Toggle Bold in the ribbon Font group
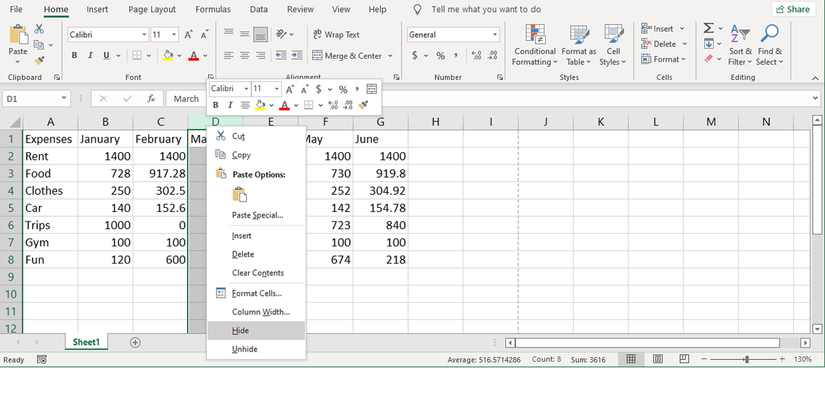Screen dimensions: 825x413 [x=74, y=55]
